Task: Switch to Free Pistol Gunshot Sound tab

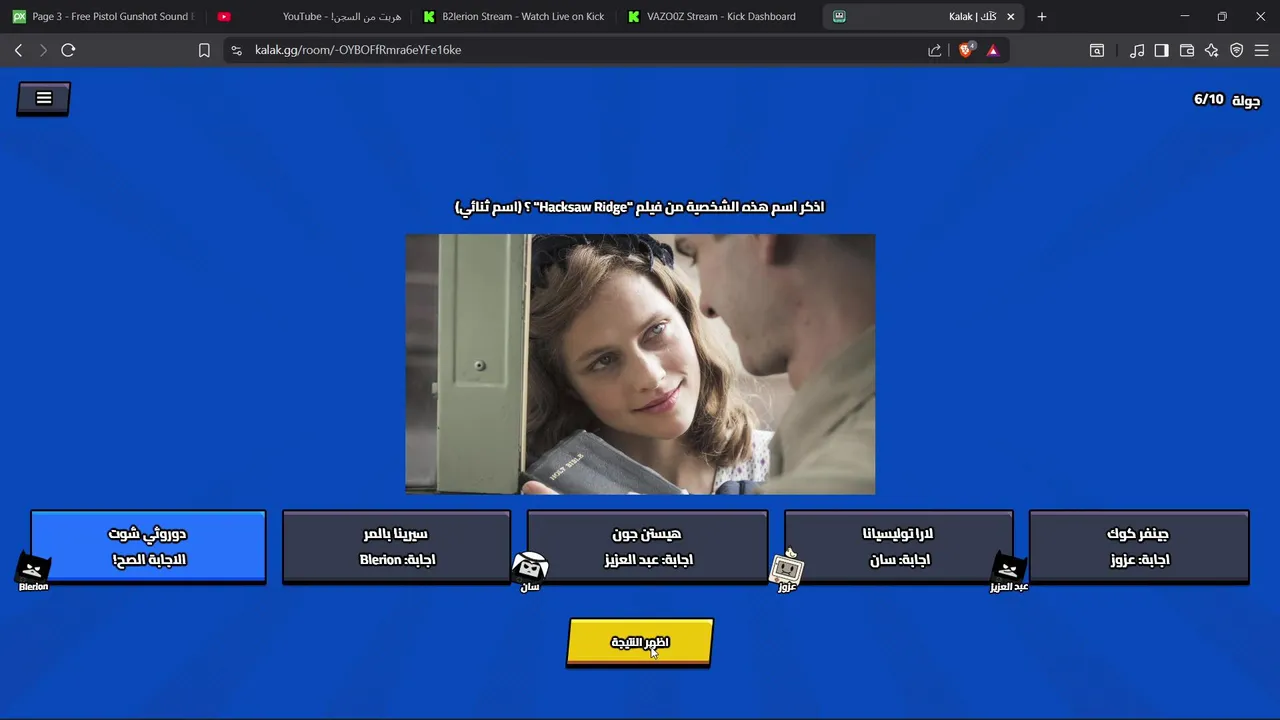Action: click(102, 17)
